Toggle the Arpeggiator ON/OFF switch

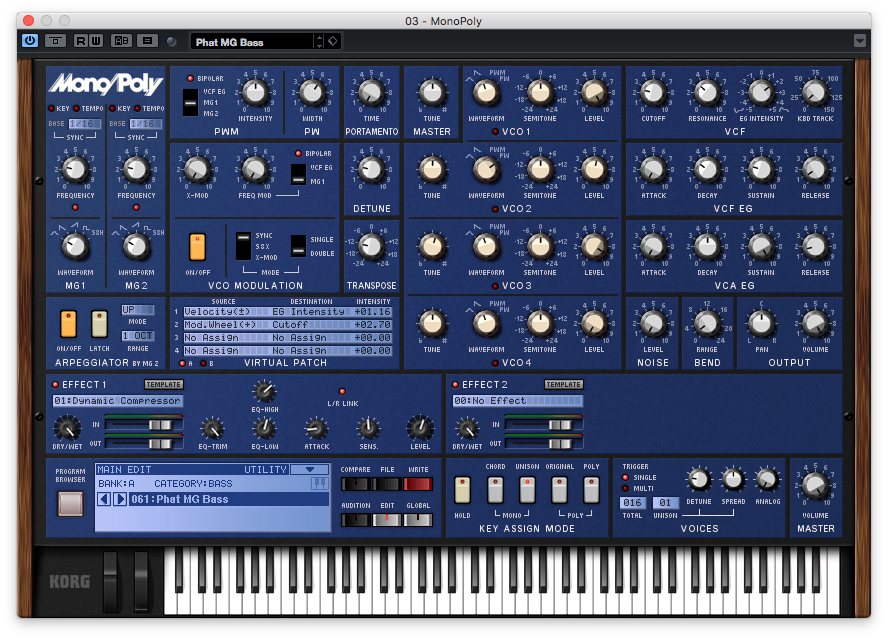click(x=68, y=324)
